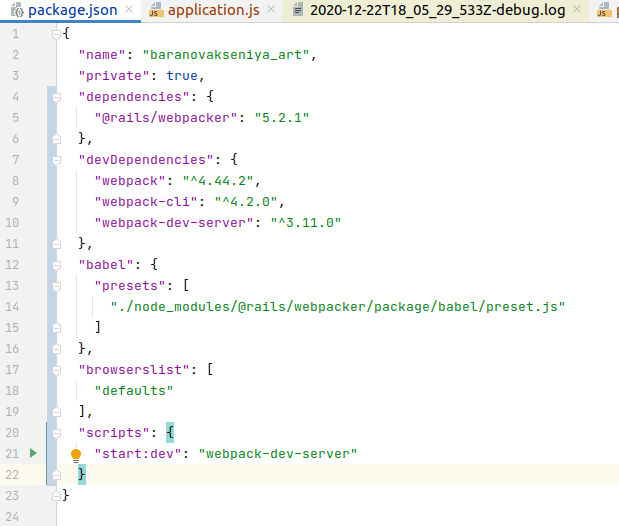
Task: Collapse the dependencies block fold marker
Action: click(x=56, y=97)
